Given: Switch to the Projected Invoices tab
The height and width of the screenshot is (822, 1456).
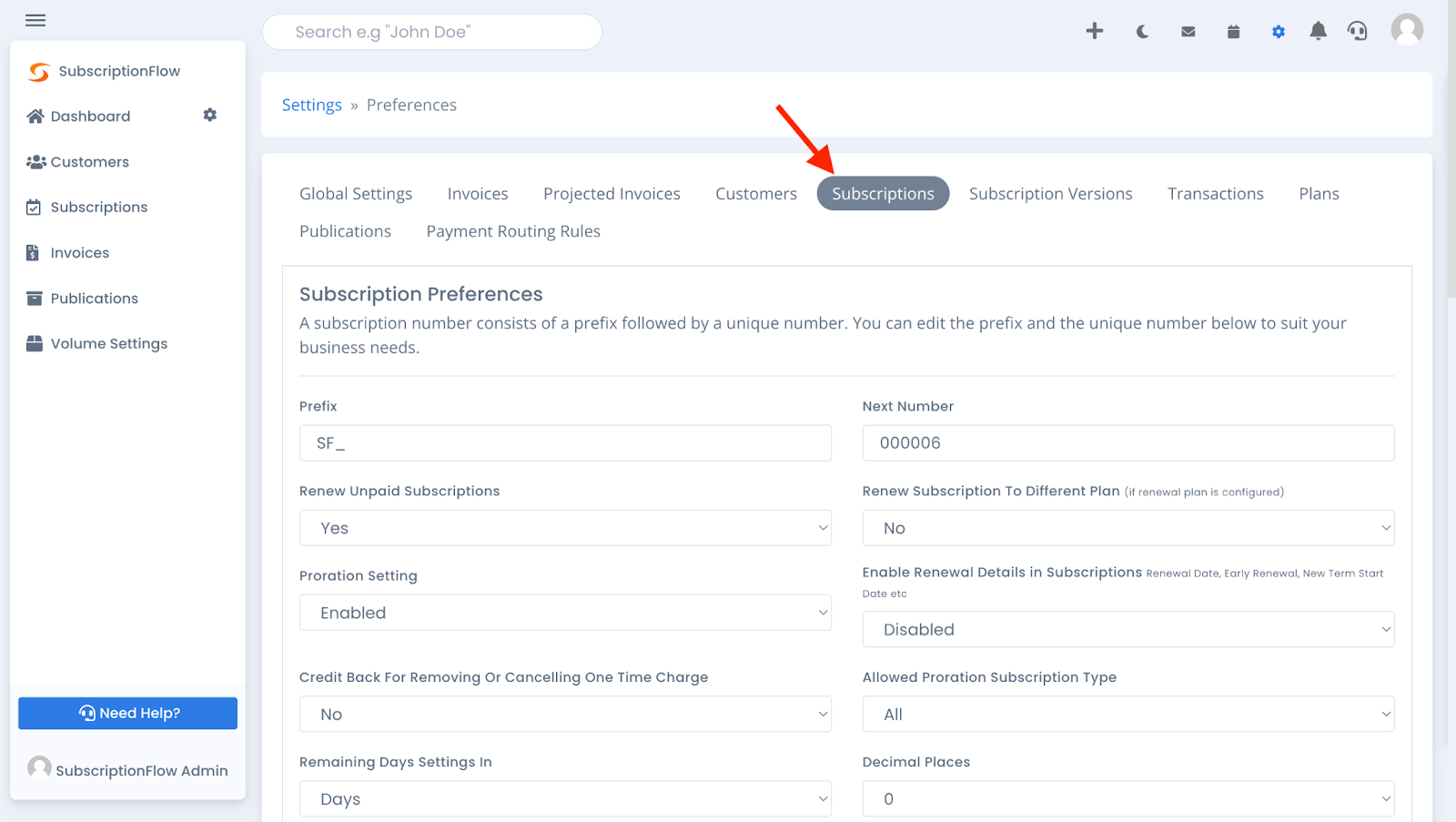Looking at the screenshot, I should tap(612, 194).
